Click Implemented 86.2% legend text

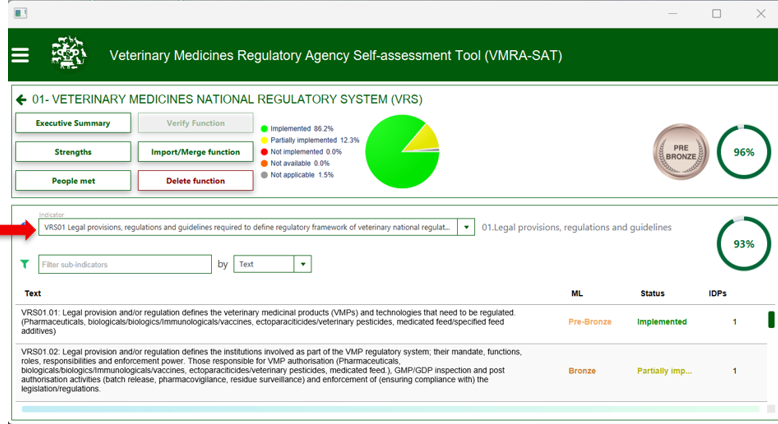tap(302, 129)
